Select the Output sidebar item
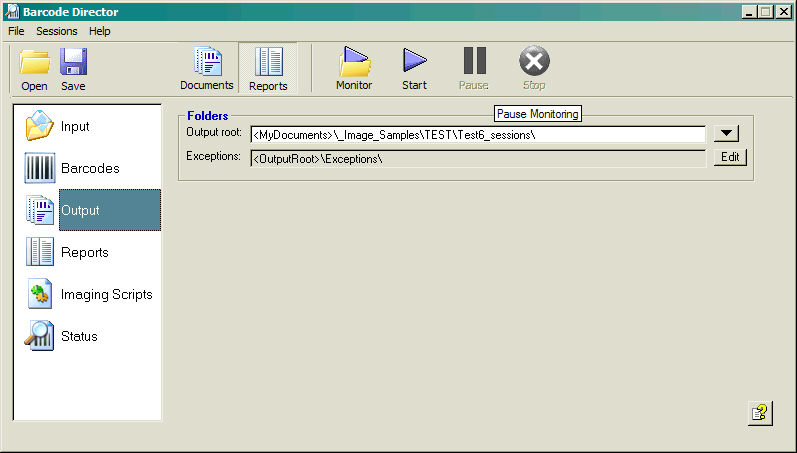Image resolution: width=797 pixels, height=453 pixels. click(88, 211)
